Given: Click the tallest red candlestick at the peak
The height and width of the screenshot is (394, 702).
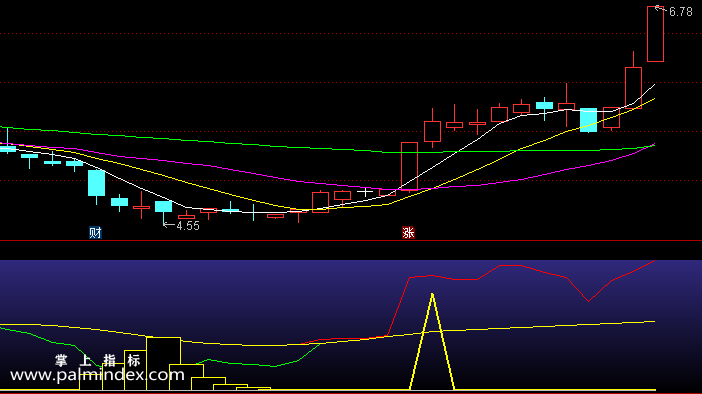Looking at the screenshot, I should (655, 34).
